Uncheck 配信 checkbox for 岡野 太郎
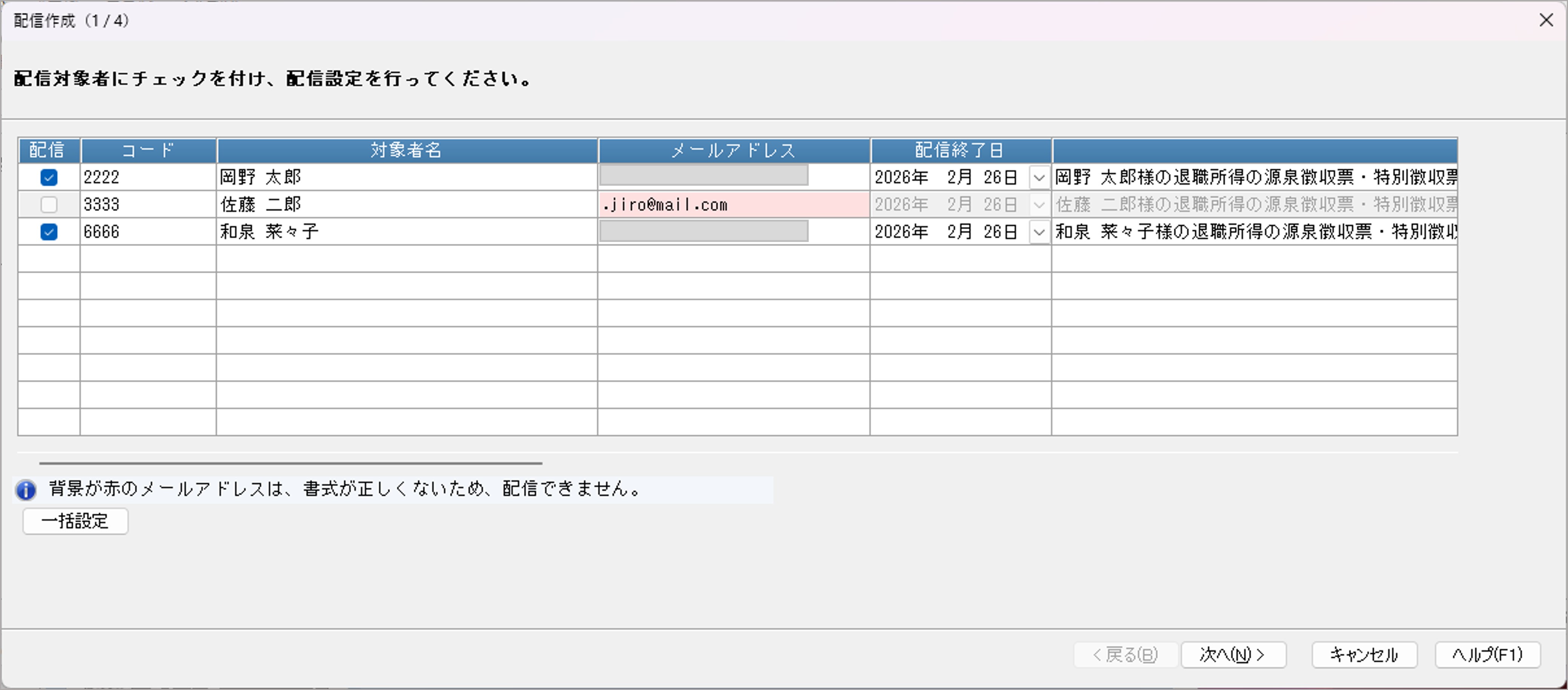 (49, 177)
